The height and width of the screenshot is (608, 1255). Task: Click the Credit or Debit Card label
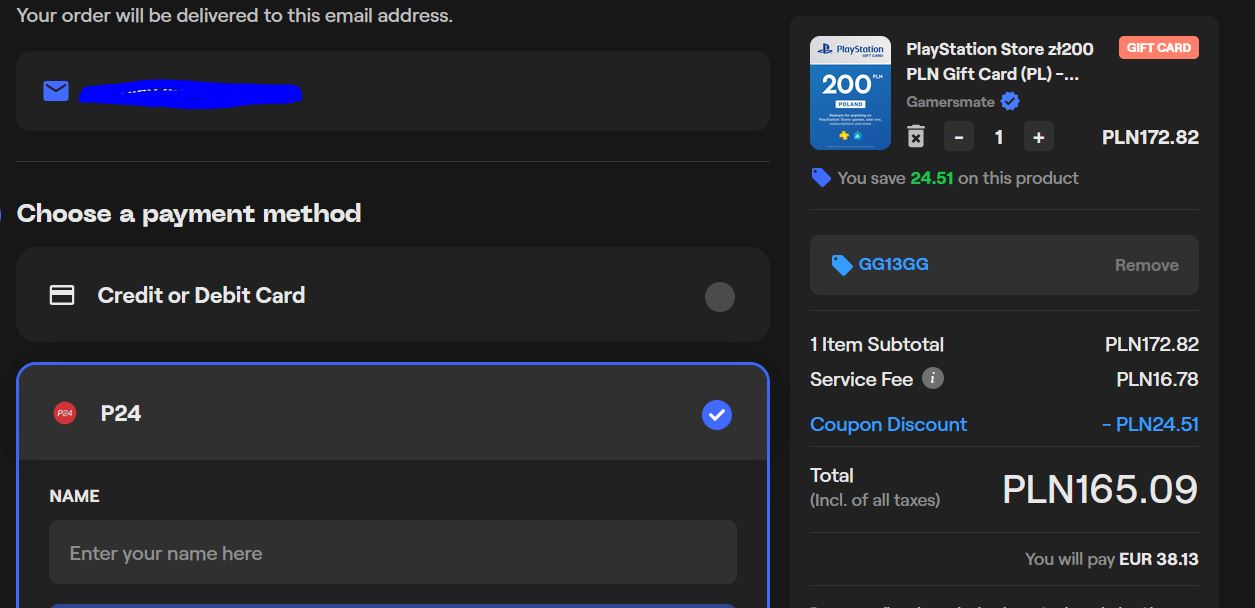click(x=201, y=296)
